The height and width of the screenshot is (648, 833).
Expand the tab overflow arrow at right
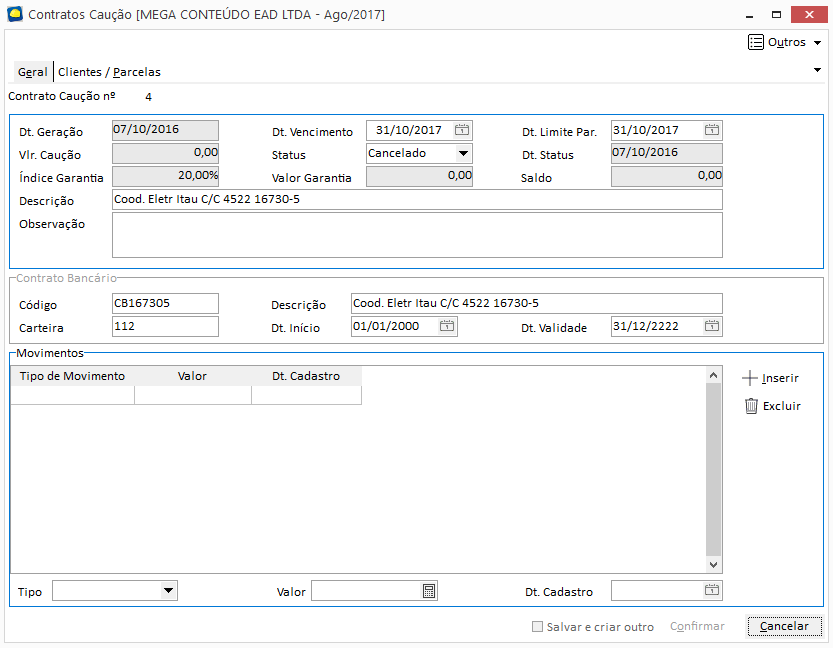(x=817, y=70)
